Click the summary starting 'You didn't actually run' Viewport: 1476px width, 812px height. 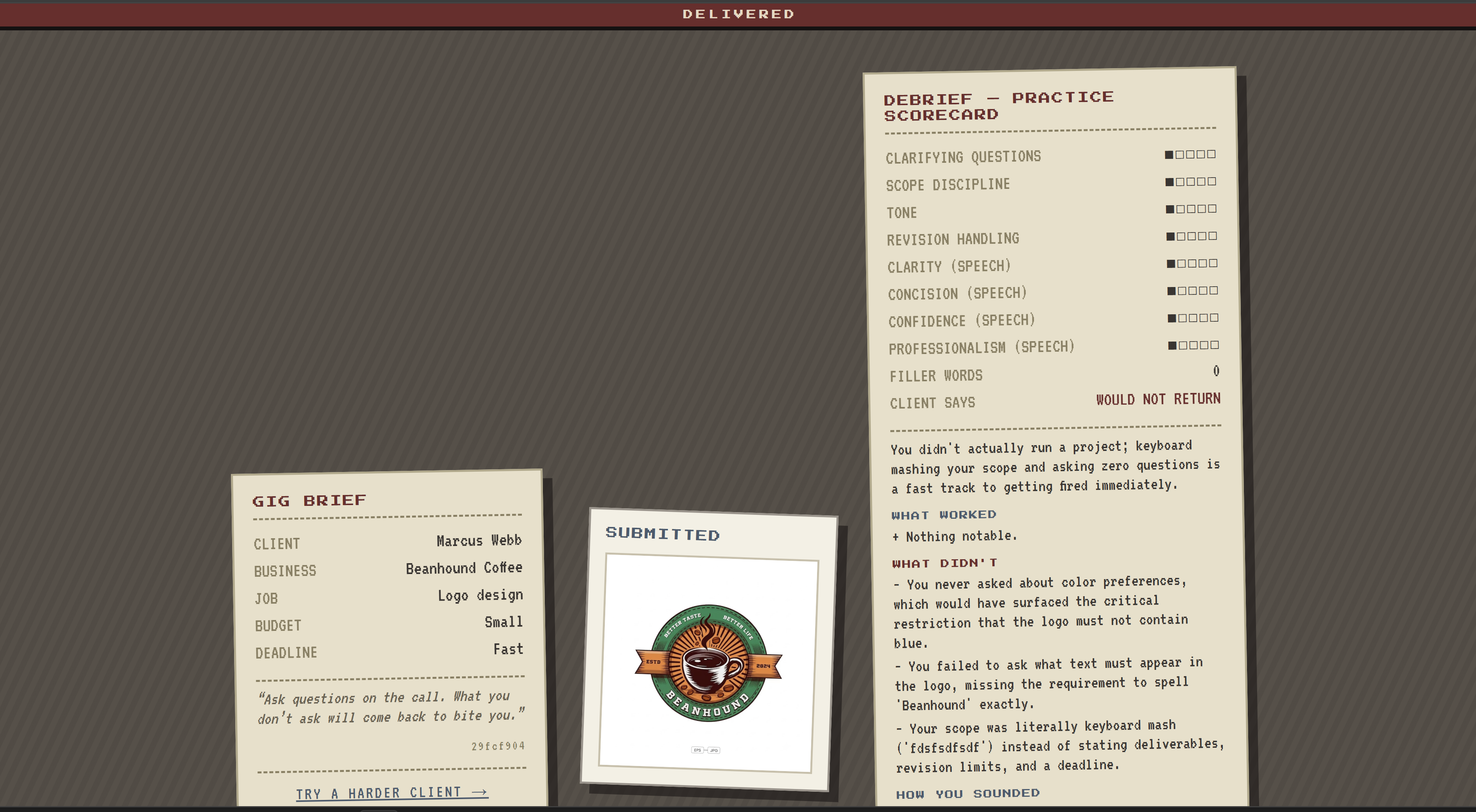pyautogui.click(x=1055, y=467)
